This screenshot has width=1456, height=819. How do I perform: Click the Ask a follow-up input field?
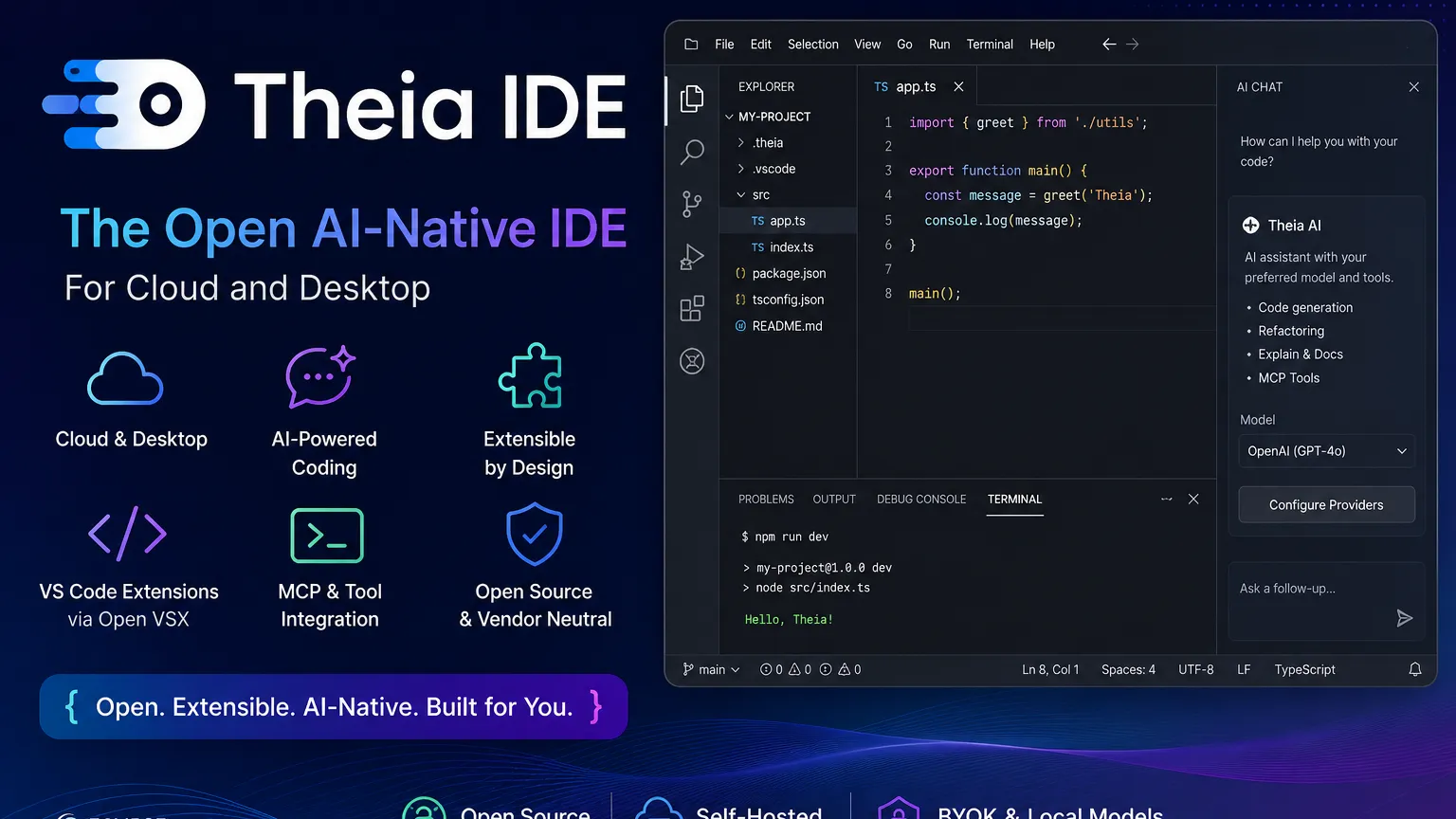[1326, 601]
